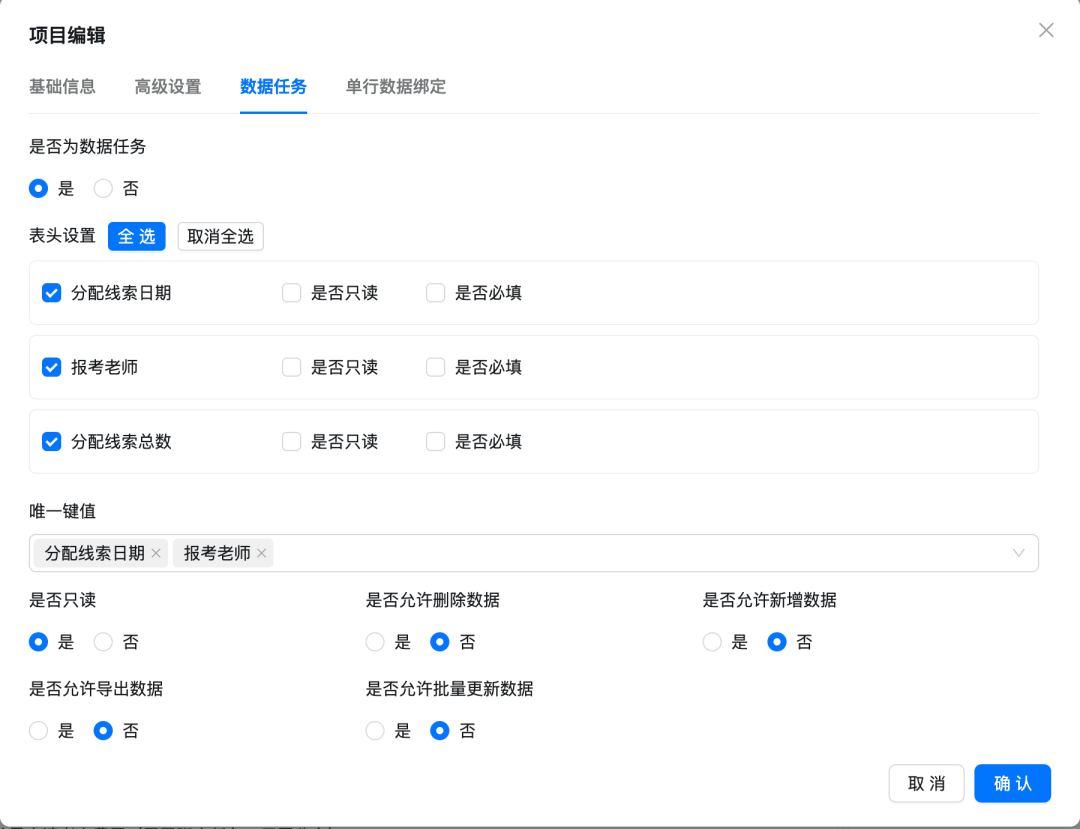The width and height of the screenshot is (1080, 829).
Task: Tick 是否只读 for 分配线索总数
Action: tap(291, 441)
